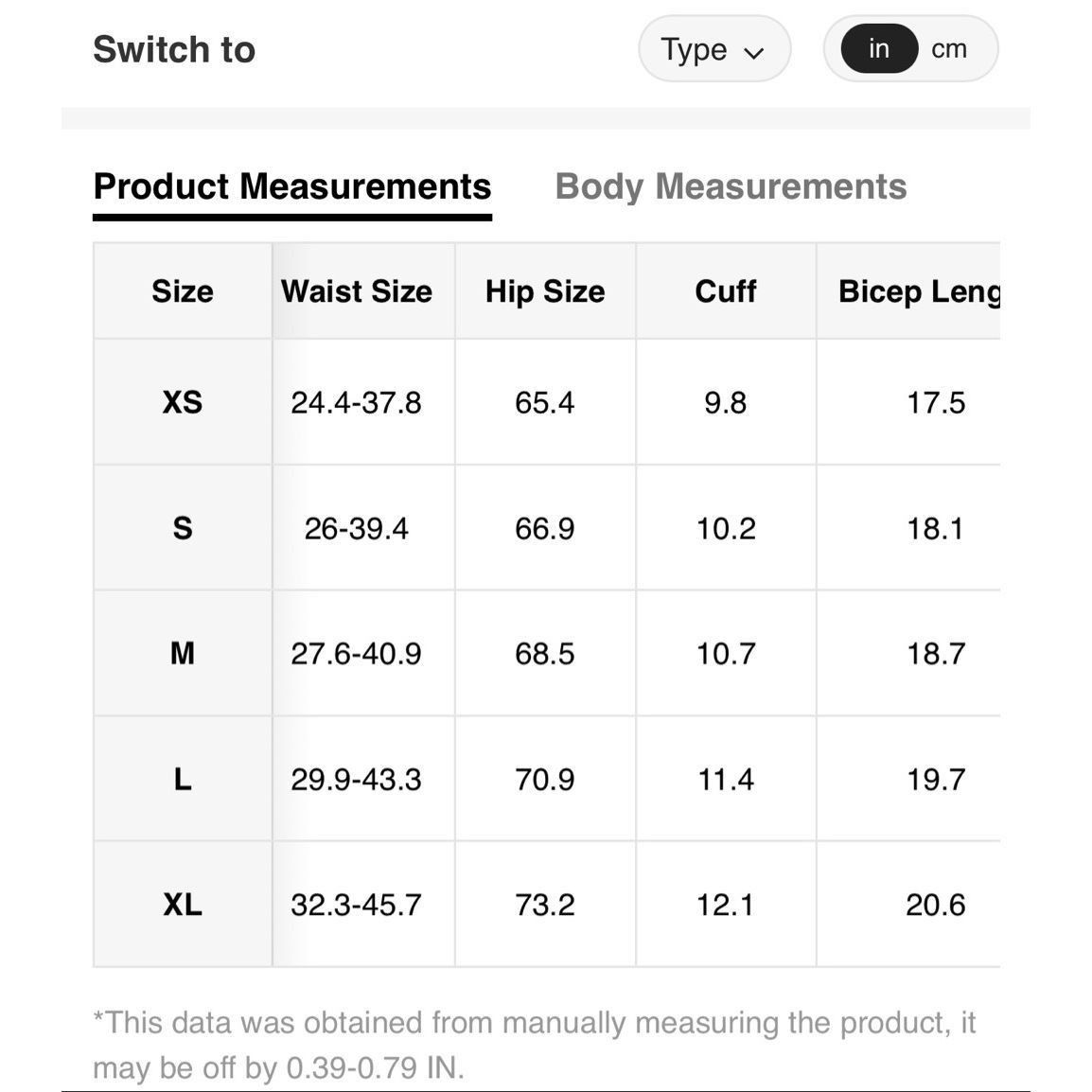The image size is (1092, 1092).
Task: Open the Type dropdown
Action: click(x=713, y=49)
